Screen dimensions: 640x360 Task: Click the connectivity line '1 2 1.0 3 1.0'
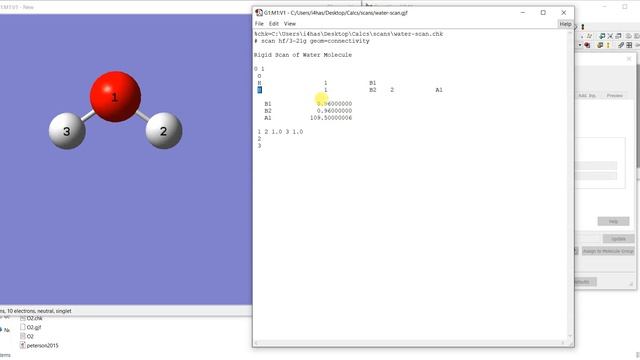pos(280,132)
